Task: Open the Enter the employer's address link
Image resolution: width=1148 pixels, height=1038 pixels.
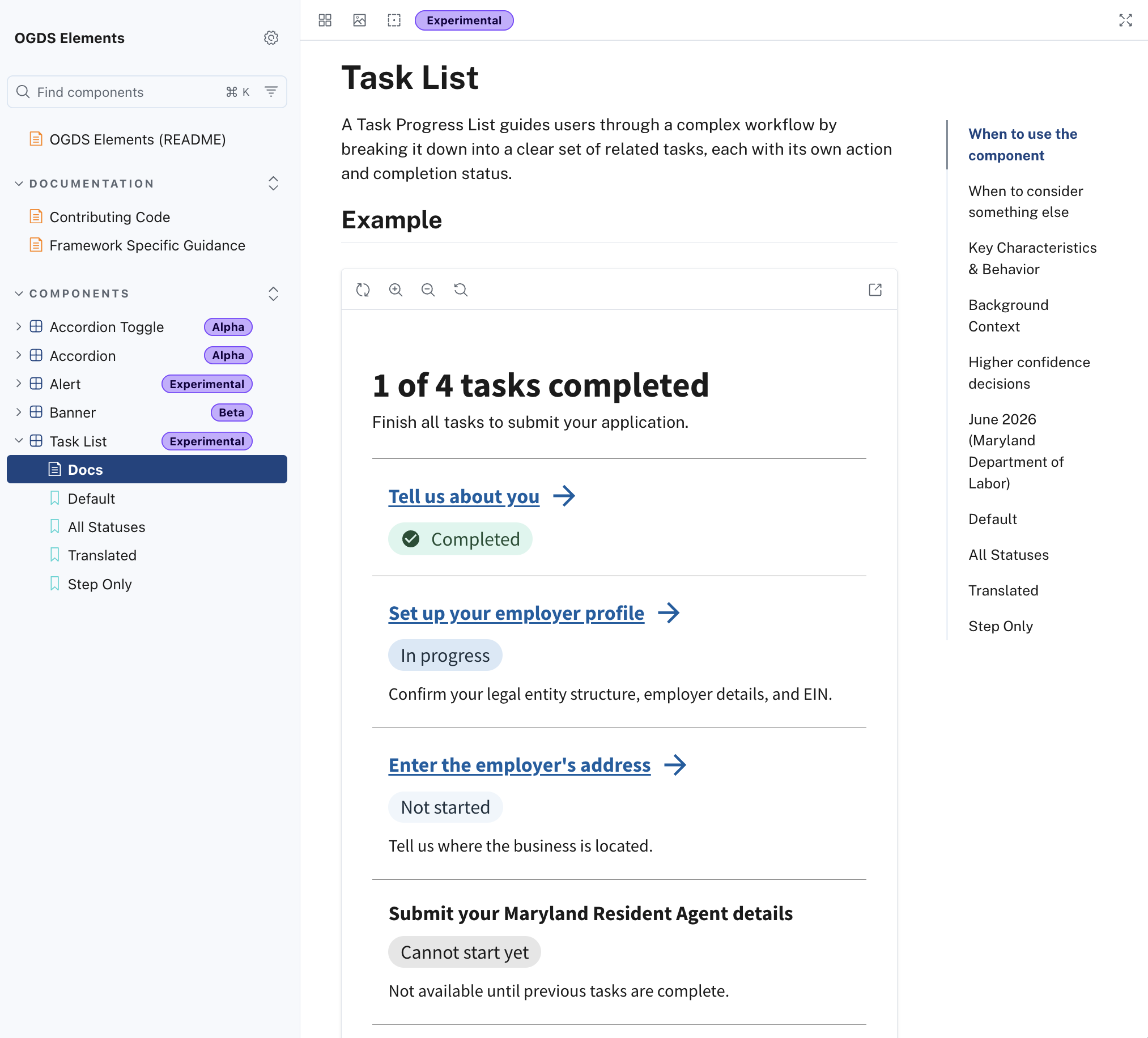Action: coord(520,765)
